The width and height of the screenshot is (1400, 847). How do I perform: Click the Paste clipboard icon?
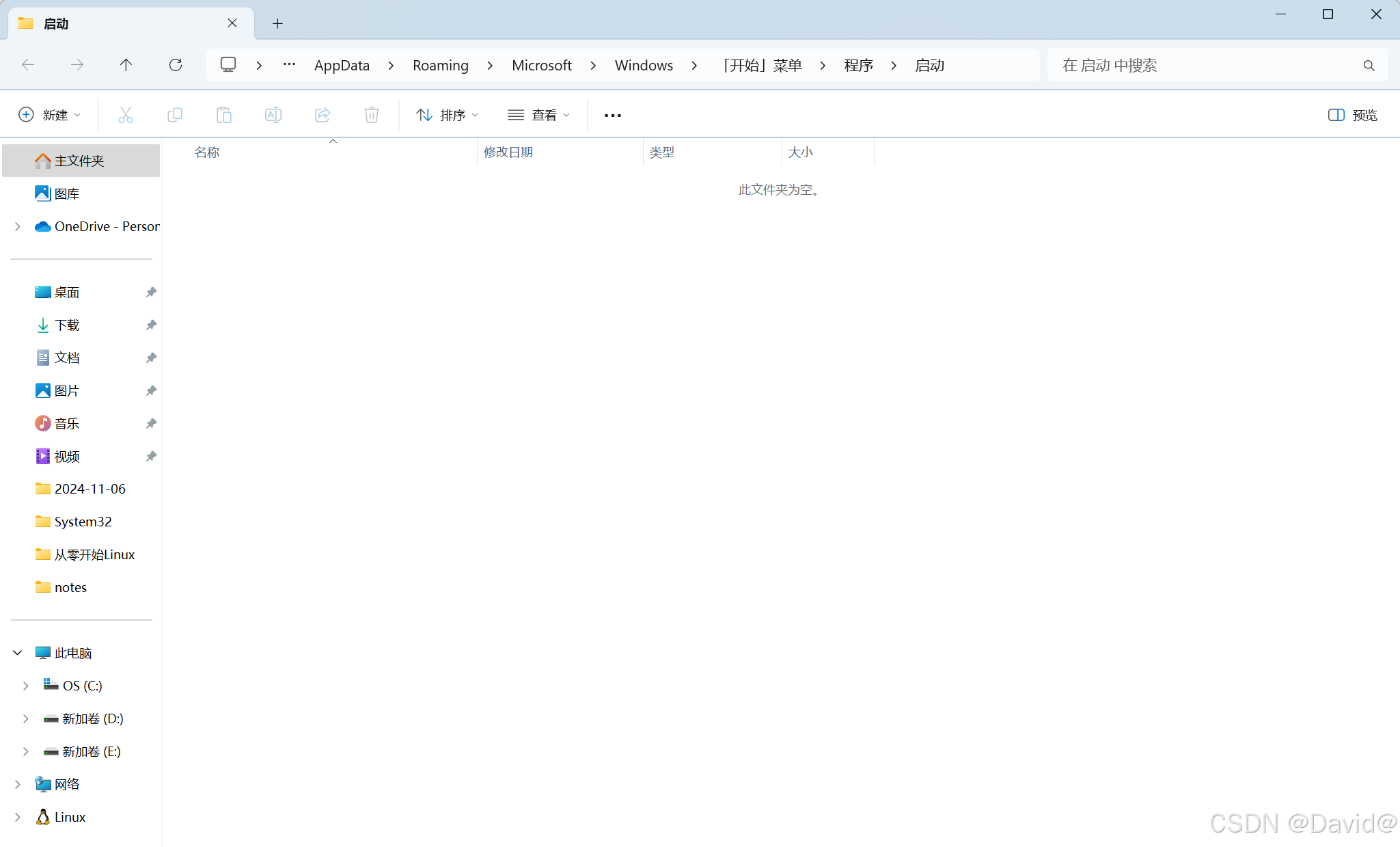[x=224, y=115]
